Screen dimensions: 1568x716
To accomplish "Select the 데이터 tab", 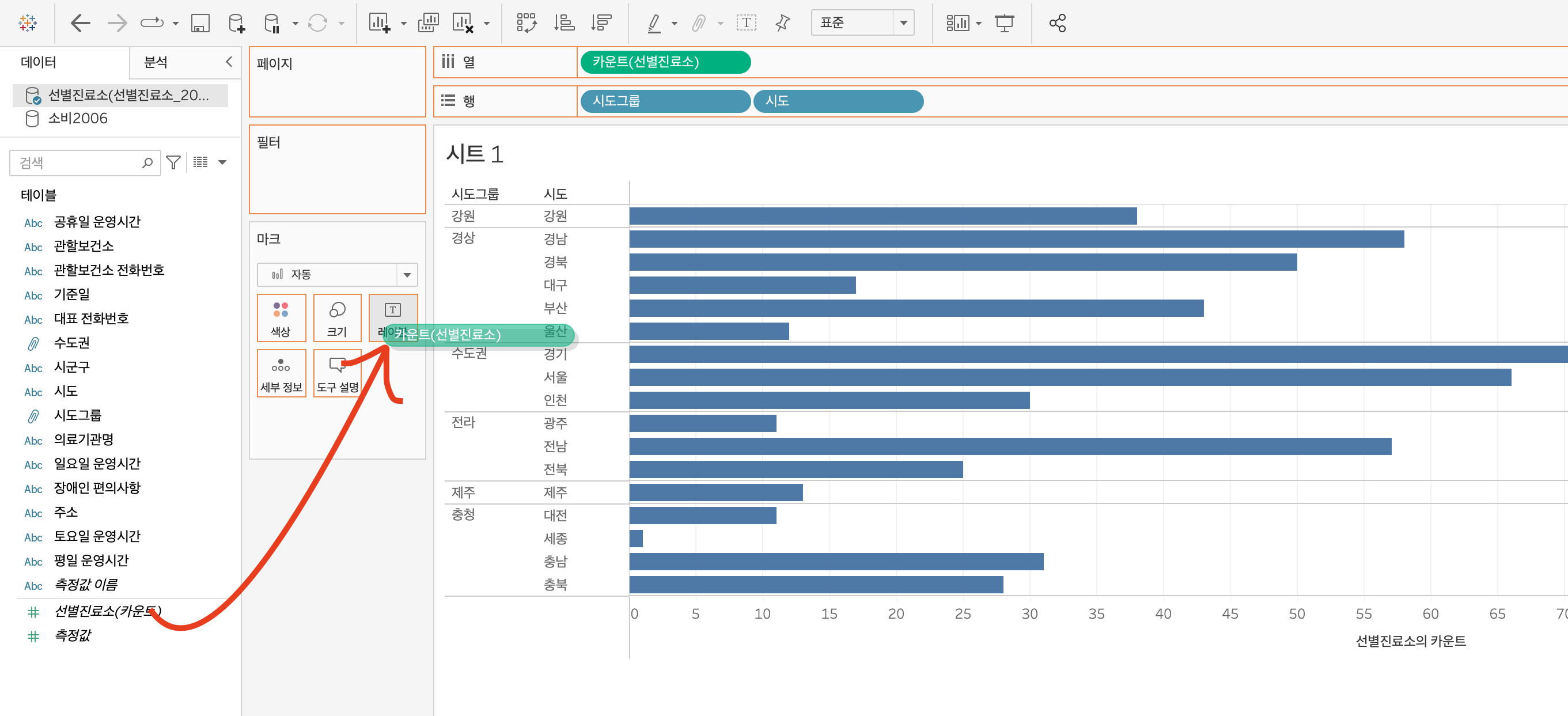I will 39,62.
